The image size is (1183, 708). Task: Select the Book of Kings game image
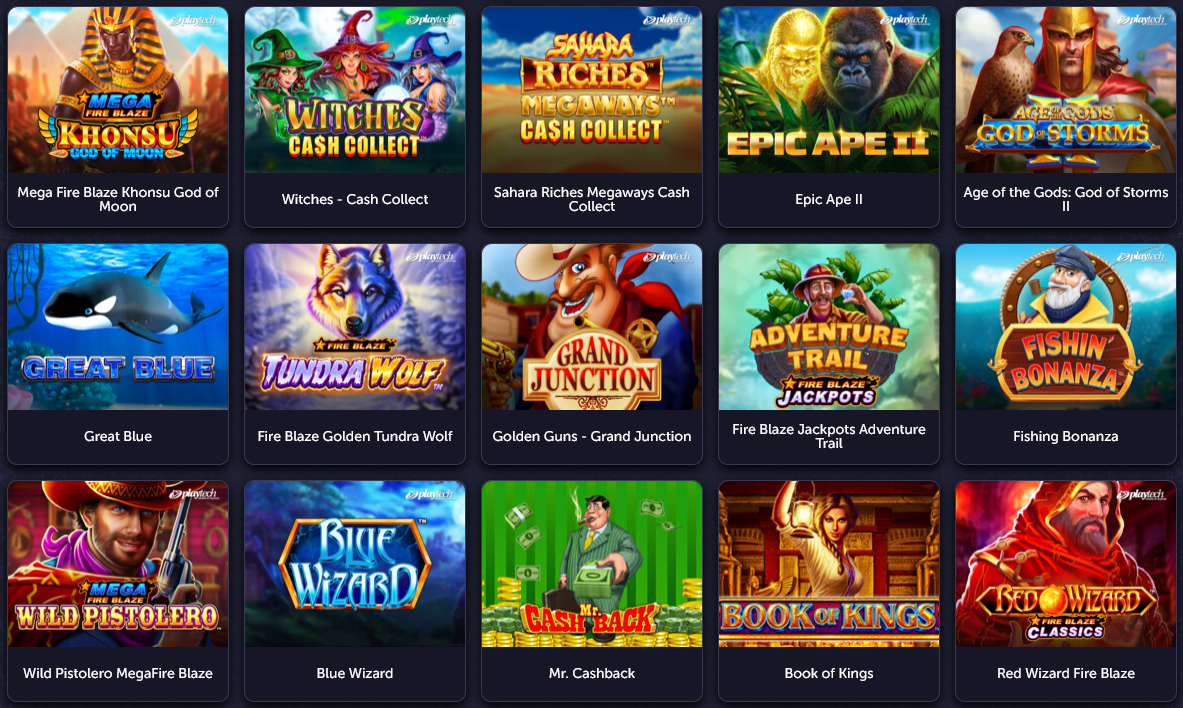pyautogui.click(x=828, y=564)
